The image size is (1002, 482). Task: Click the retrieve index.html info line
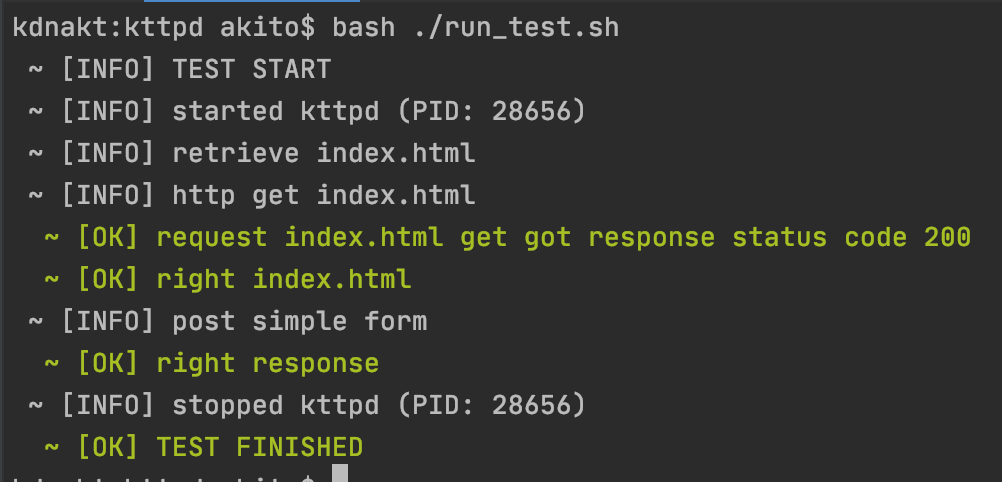point(252,153)
